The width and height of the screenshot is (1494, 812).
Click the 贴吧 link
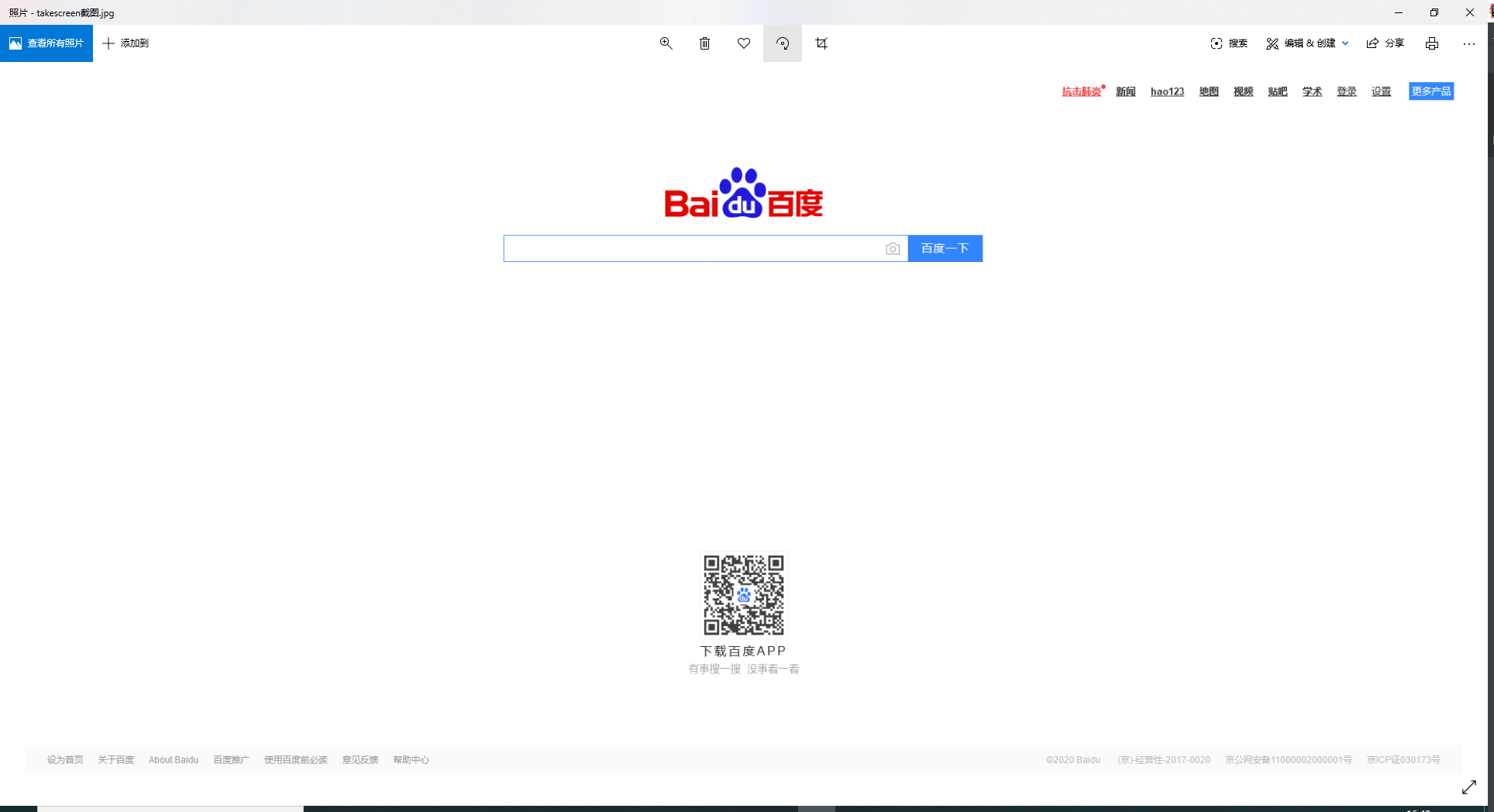1278,91
